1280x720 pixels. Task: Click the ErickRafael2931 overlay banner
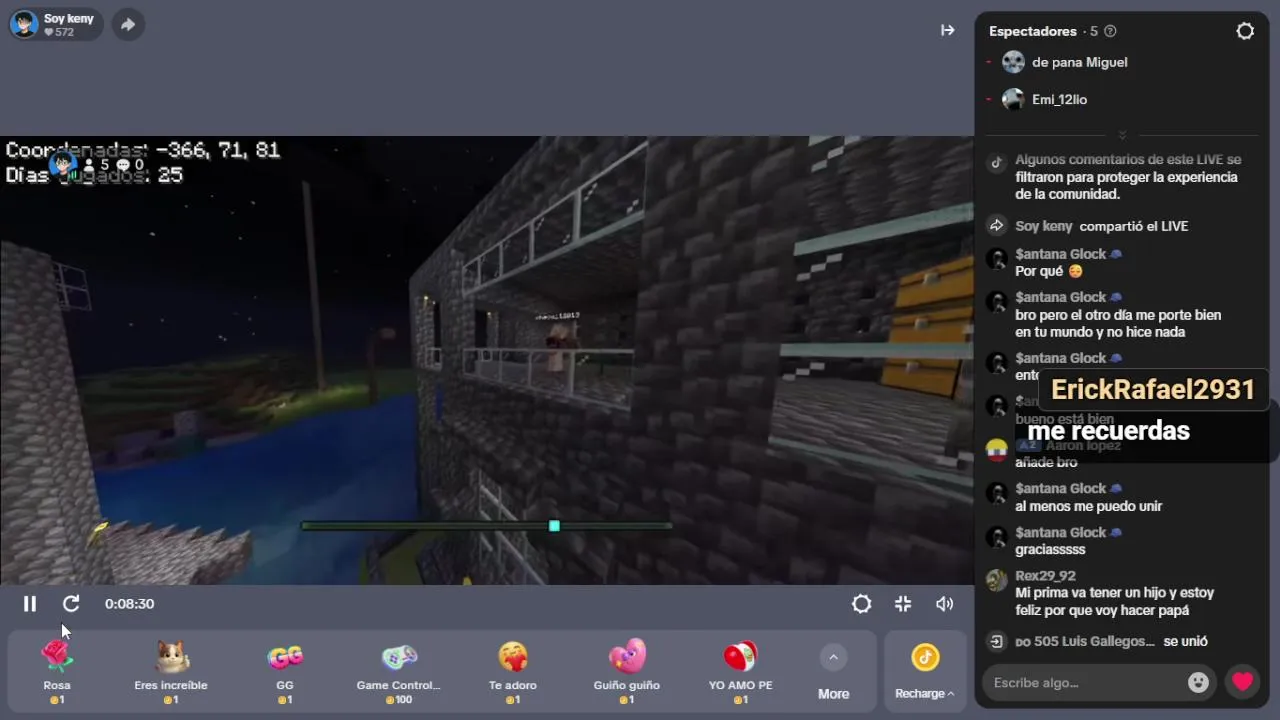(x=1152, y=390)
